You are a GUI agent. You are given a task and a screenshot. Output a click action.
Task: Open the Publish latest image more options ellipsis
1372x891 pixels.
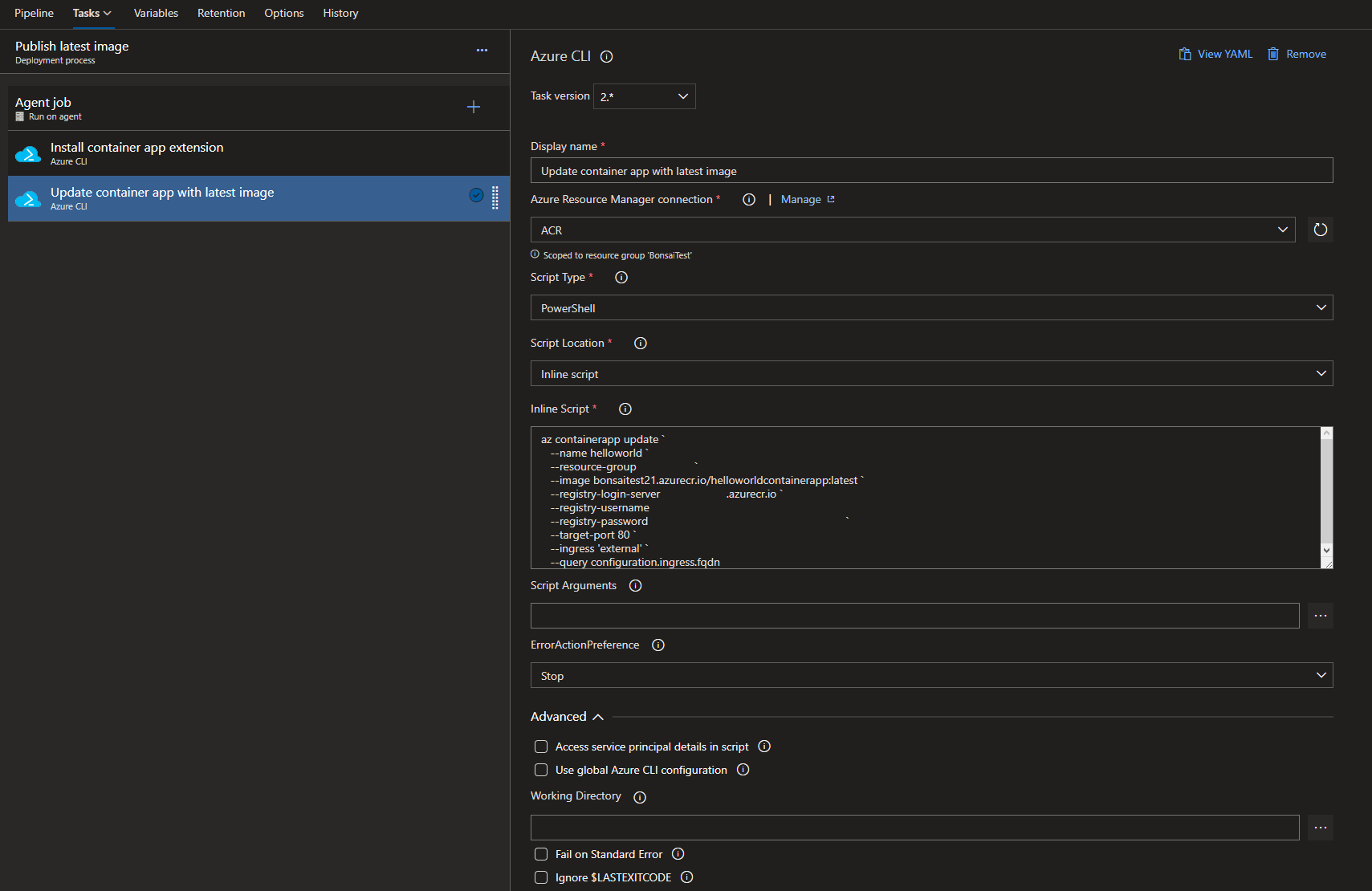[x=482, y=50]
